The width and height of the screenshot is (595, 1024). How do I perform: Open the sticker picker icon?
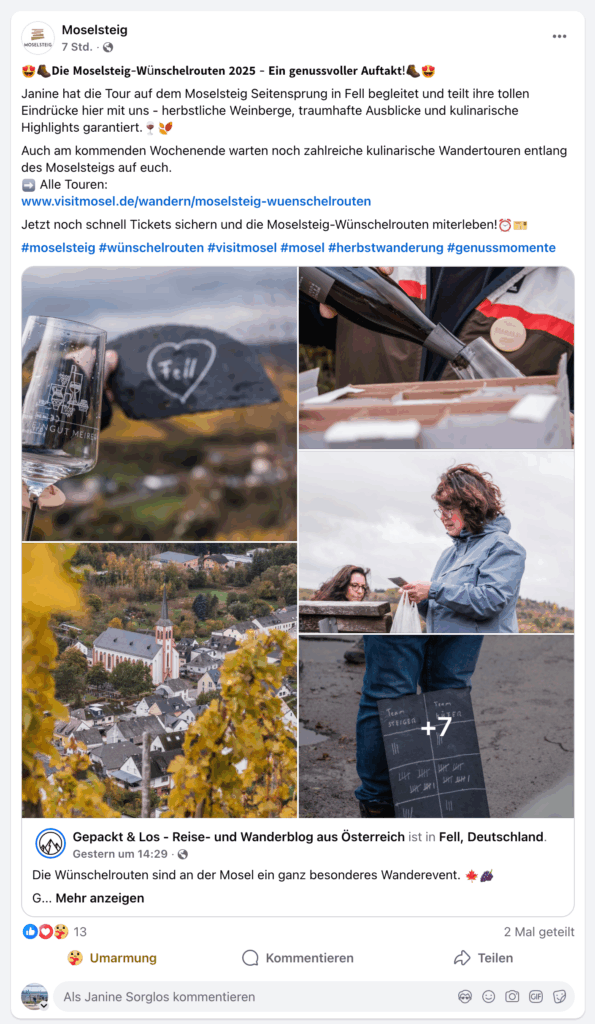(560, 997)
